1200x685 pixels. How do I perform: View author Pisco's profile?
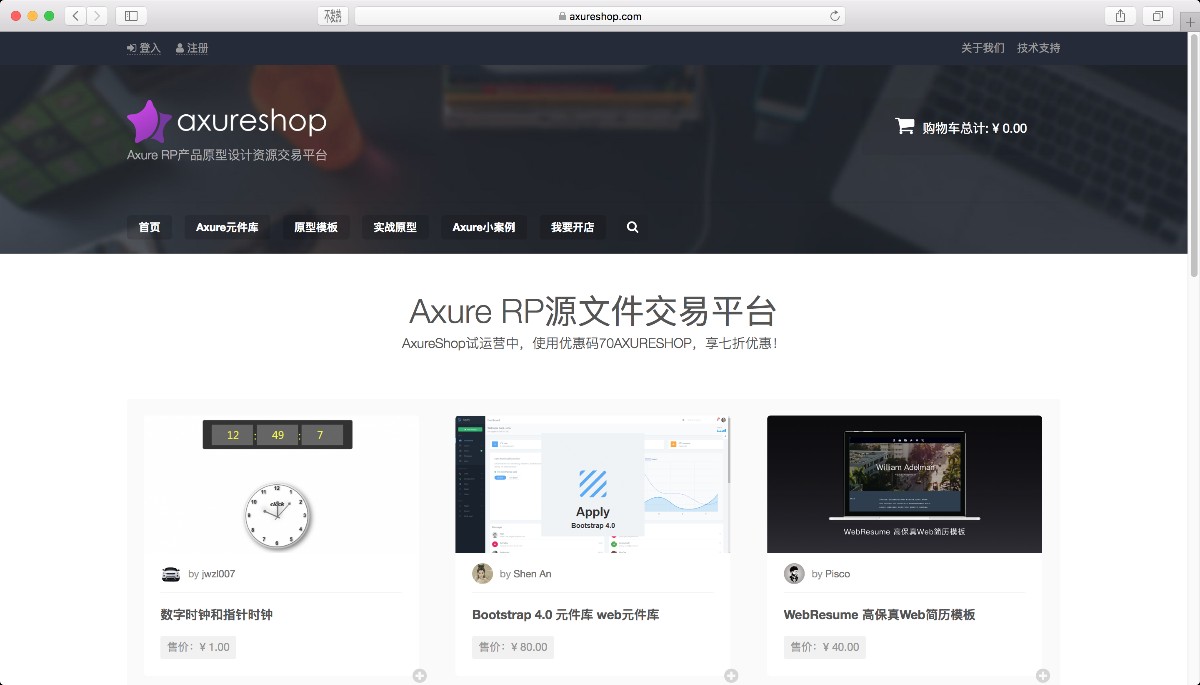(837, 574)
